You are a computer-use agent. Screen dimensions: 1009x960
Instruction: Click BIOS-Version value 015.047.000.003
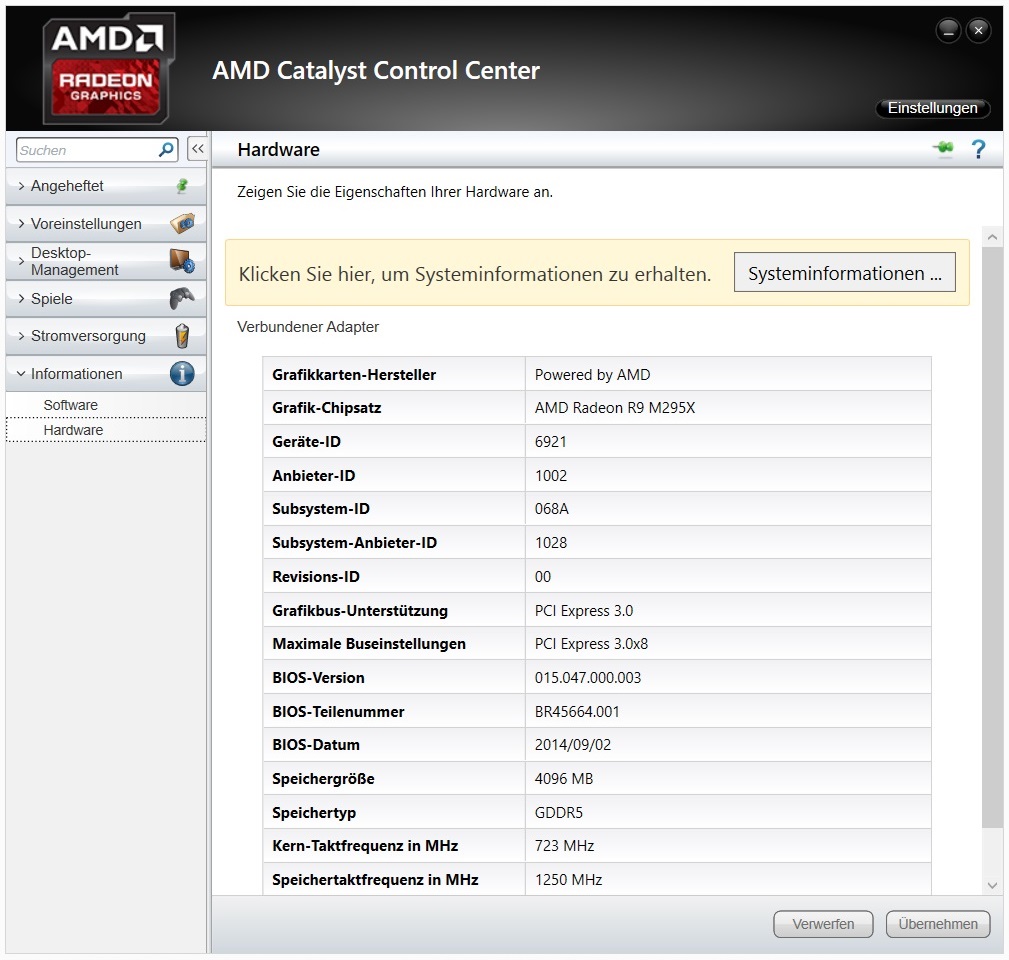(x=588, y=678)
